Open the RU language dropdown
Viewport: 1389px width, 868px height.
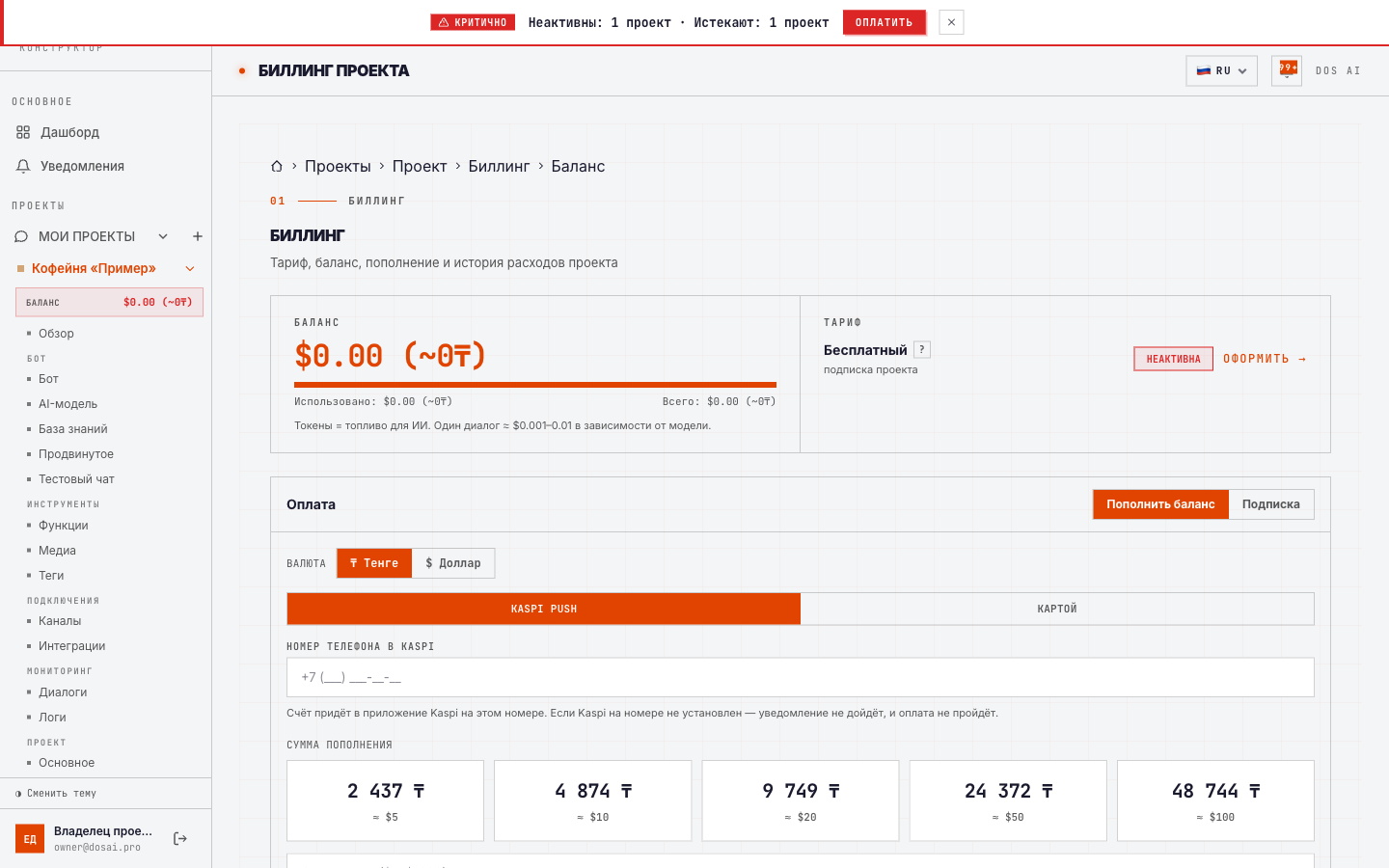1221,70
